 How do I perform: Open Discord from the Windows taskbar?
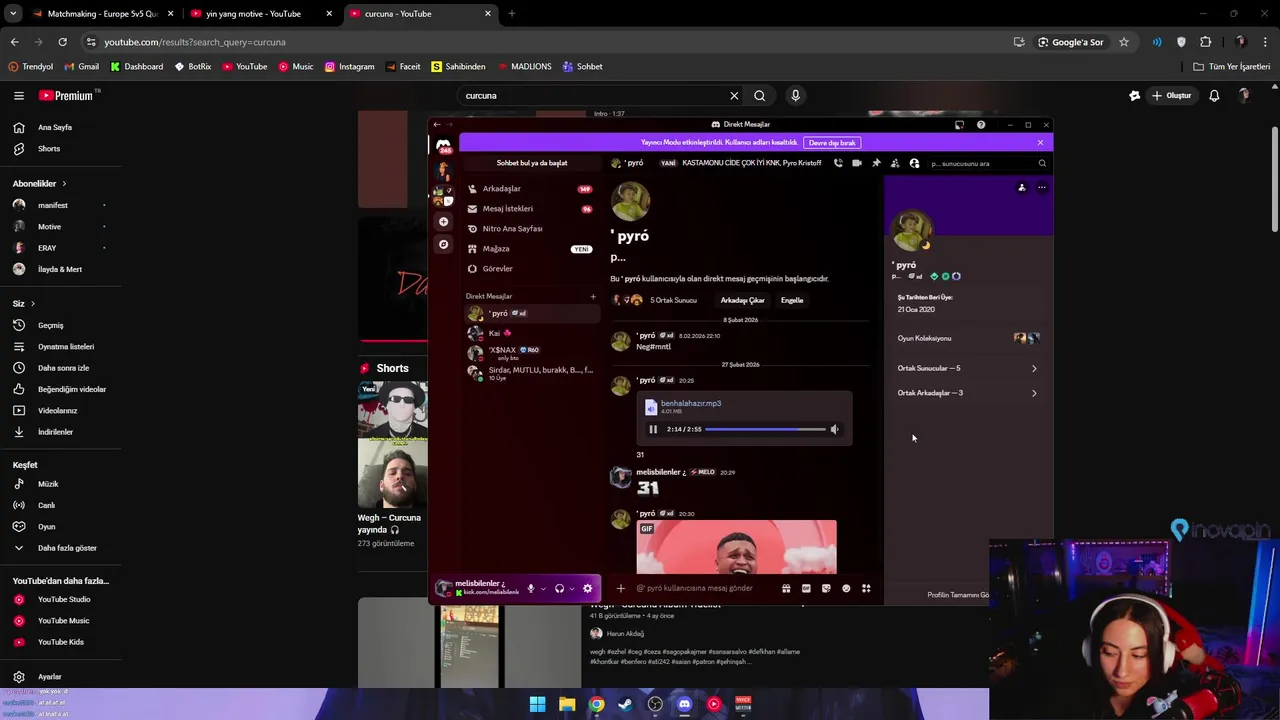tap(684, 704)
